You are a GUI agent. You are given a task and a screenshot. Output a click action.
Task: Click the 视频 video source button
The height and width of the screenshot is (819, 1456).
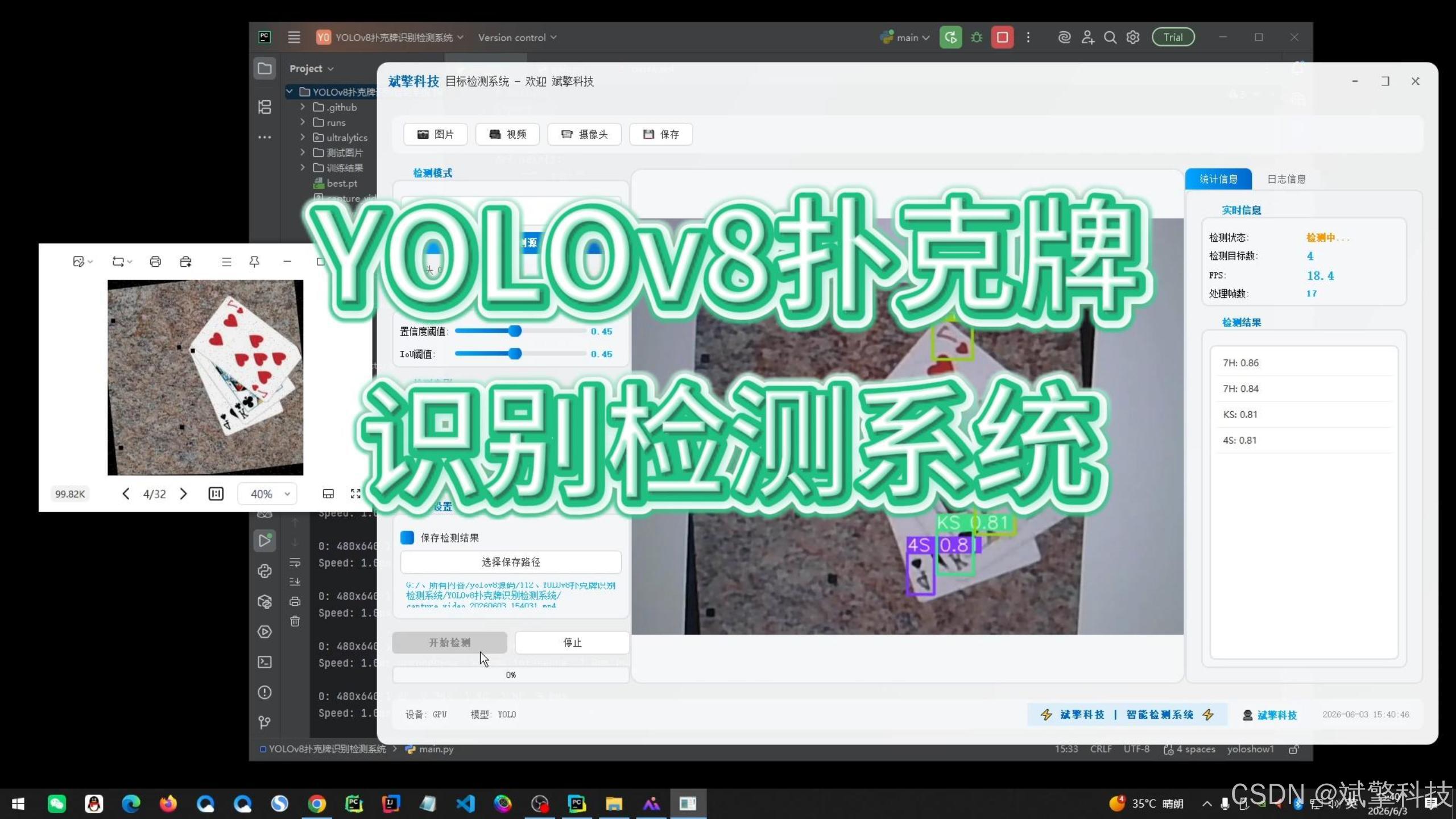pos(507,134)
